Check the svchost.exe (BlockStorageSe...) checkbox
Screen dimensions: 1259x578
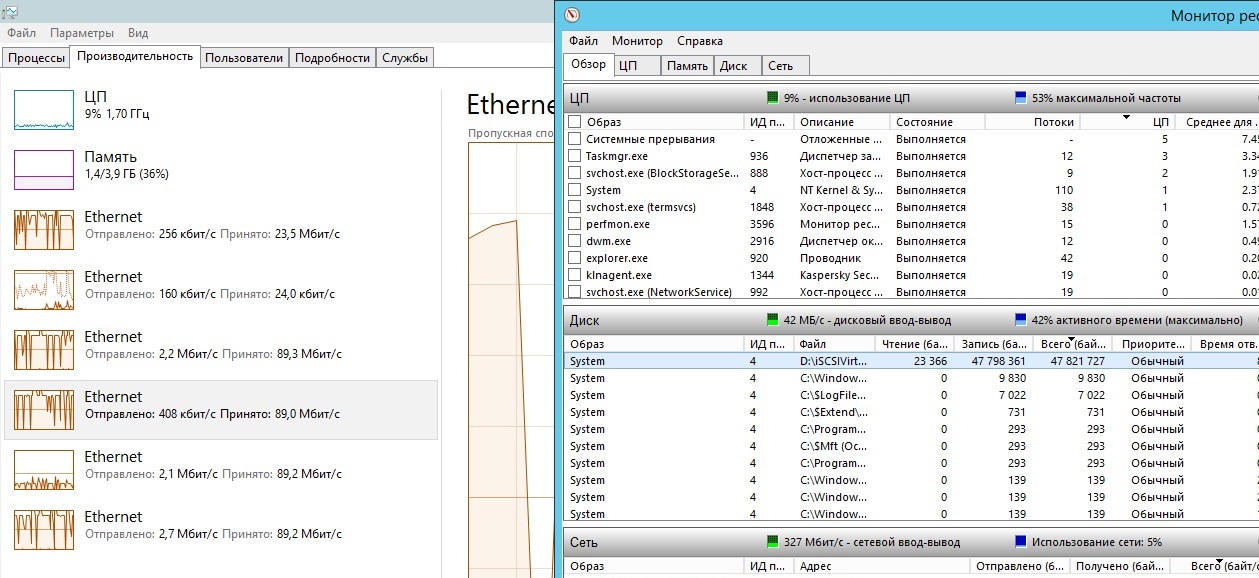574,173
